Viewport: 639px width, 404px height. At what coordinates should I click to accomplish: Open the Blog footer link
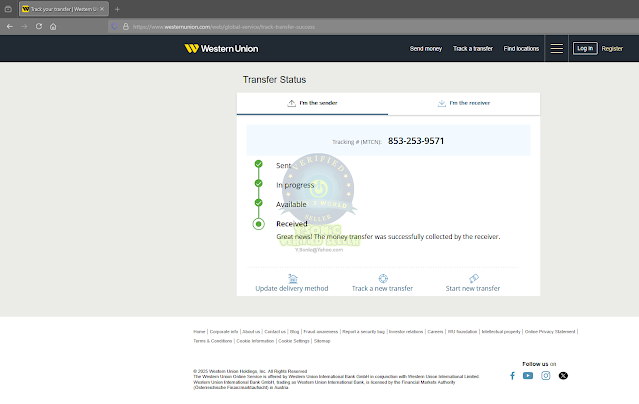pyautogui.click(x=294, y=331)
